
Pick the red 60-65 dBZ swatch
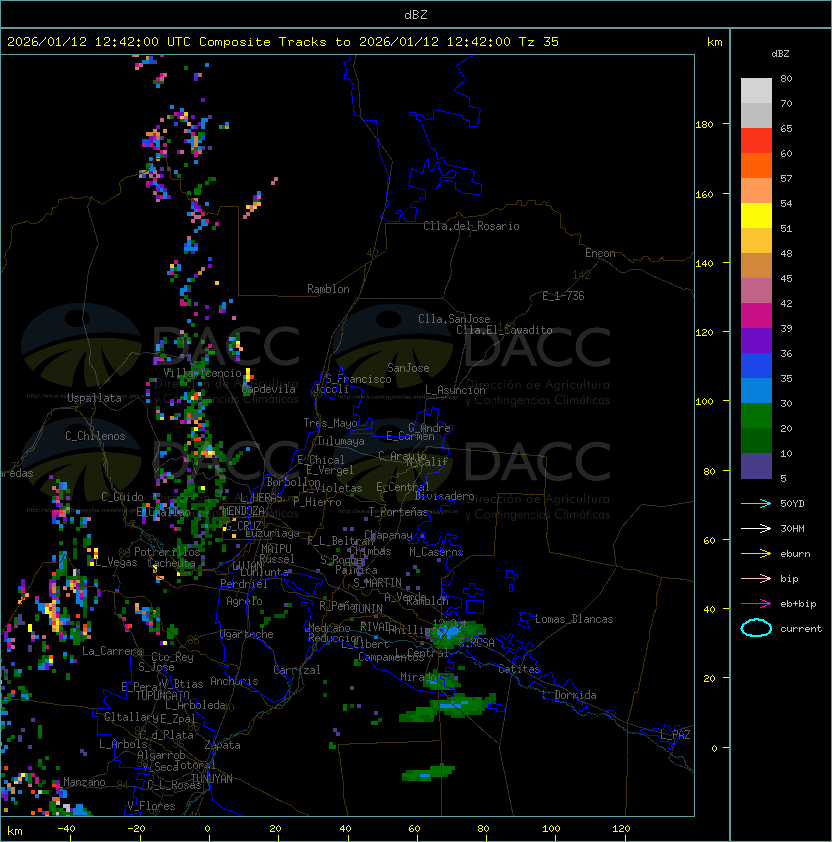(x=756, y=141)
